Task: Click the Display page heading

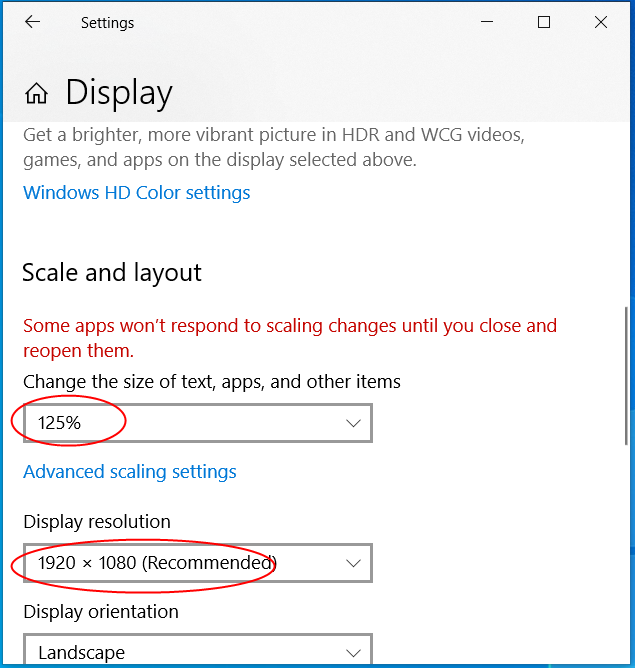Action: click(x=119, y=93)
